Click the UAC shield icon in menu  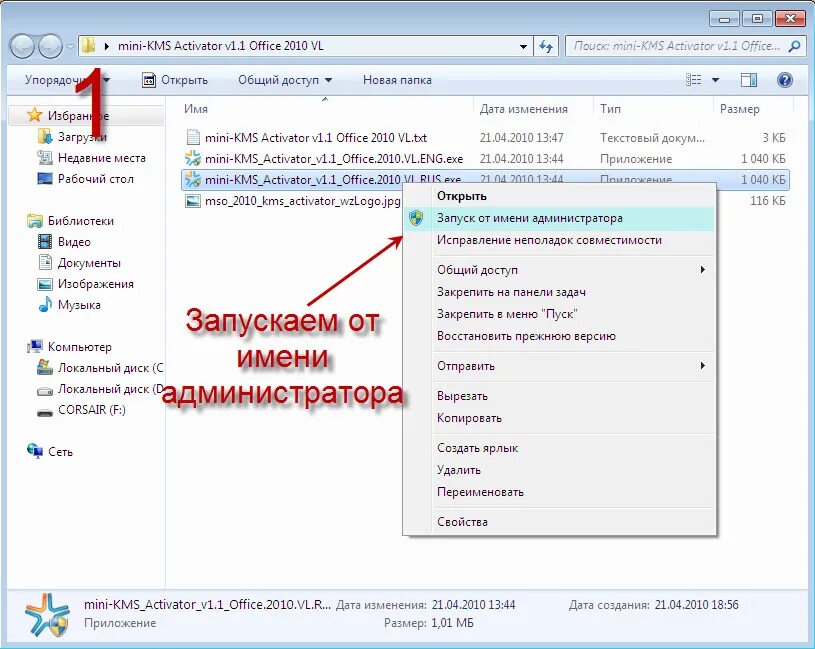(x=416, y=218)
